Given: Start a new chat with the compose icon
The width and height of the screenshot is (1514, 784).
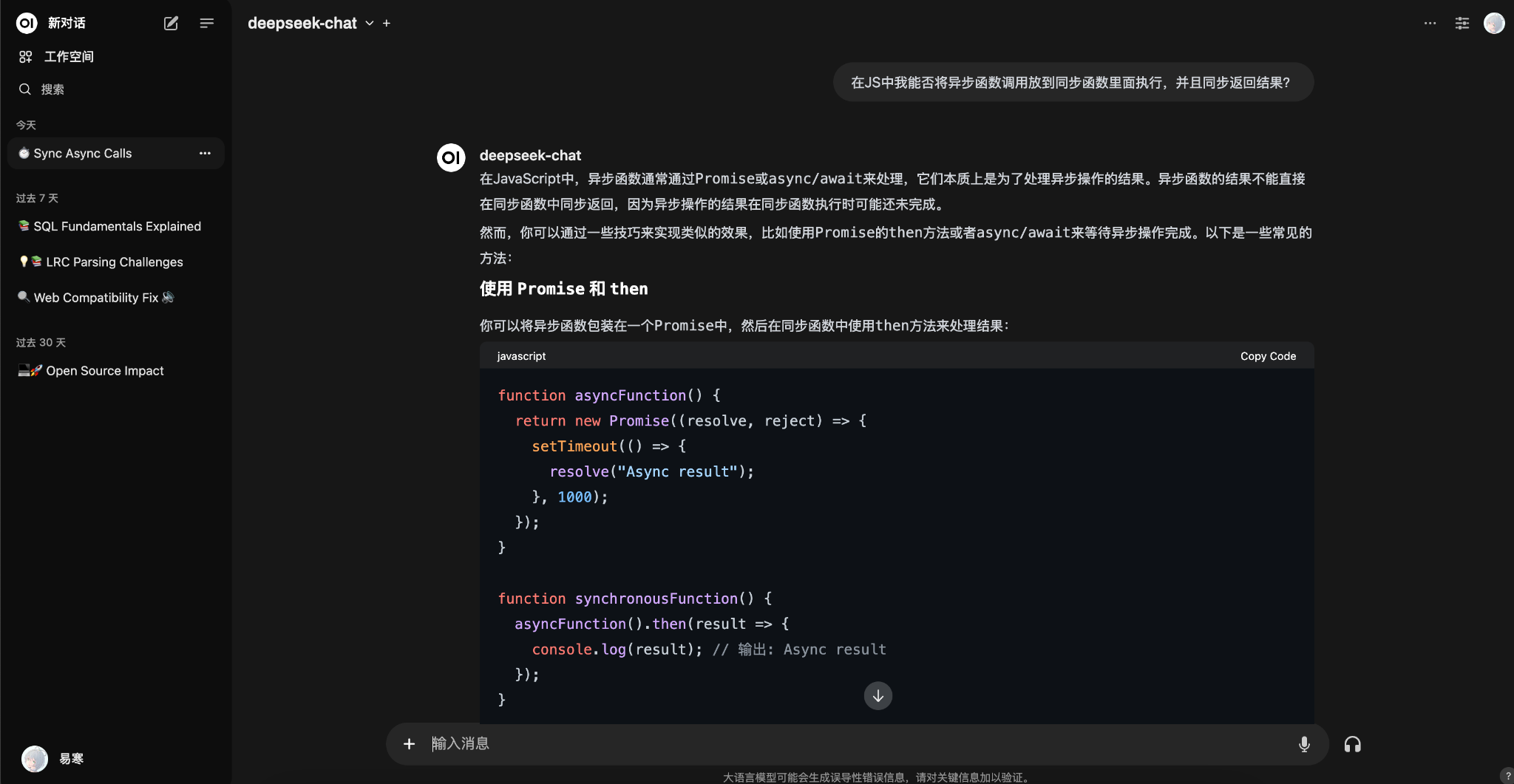Looking at the screenshot, I should click(171, 23).
